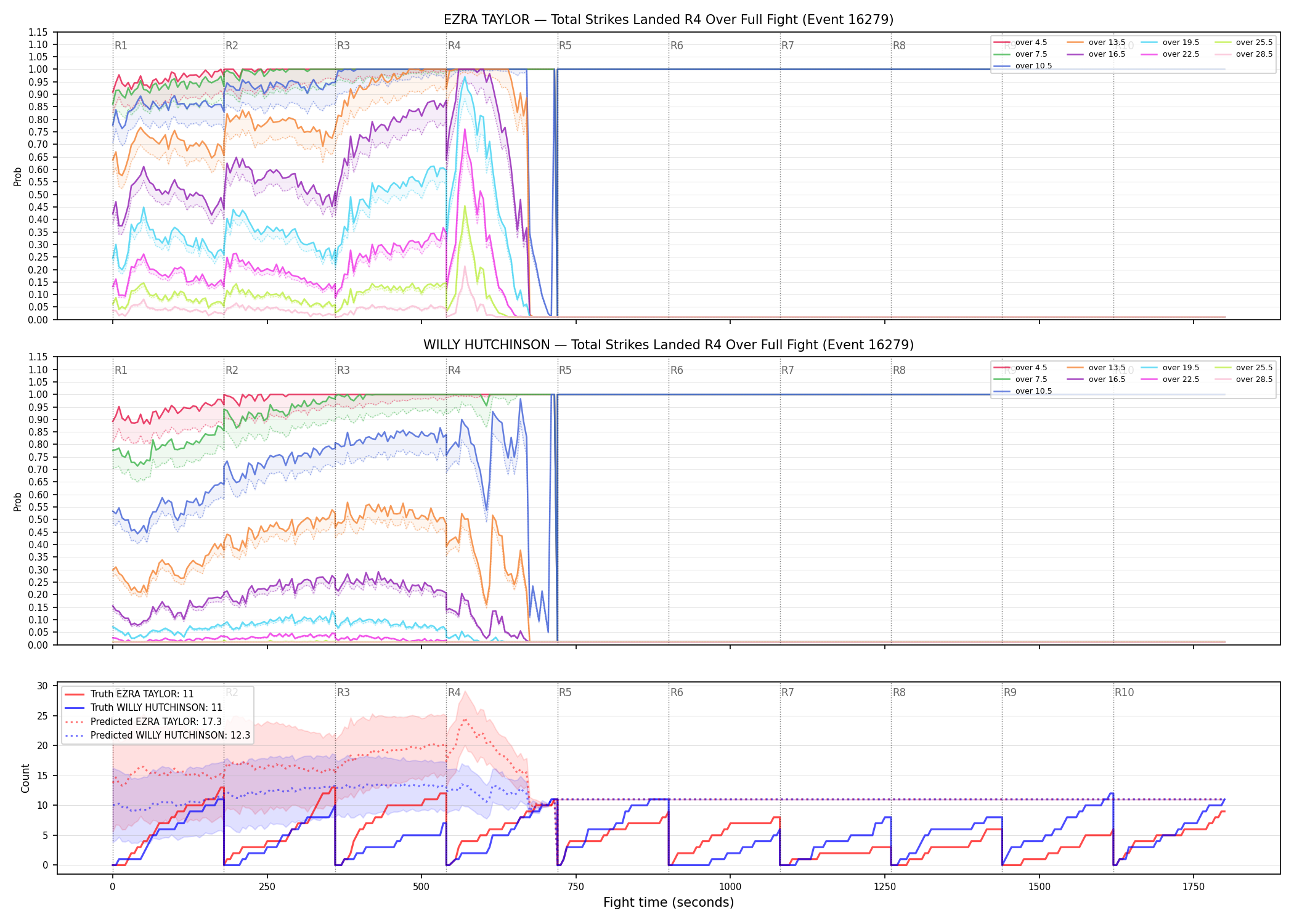This screenshot has height=924, width=1294.
Task: Click the R7 round marker in Ezra Taylor chart
Action: [787, 46]
